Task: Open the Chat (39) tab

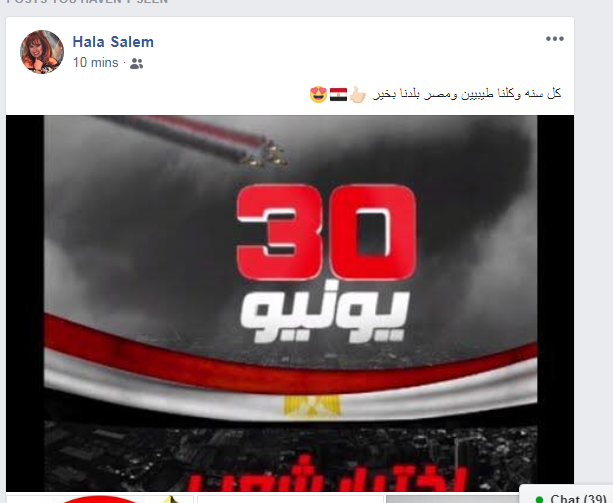Action: (566, 496)
